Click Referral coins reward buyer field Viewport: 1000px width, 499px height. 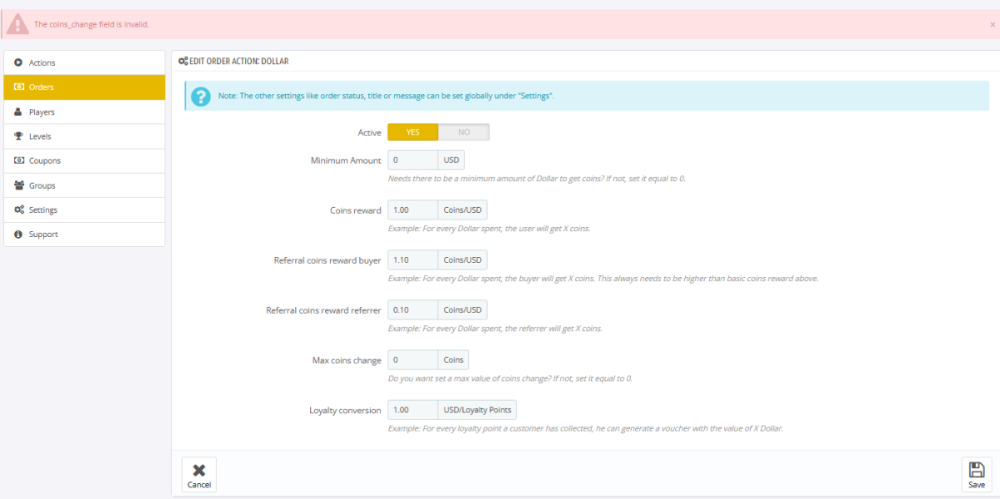[412, 260]
